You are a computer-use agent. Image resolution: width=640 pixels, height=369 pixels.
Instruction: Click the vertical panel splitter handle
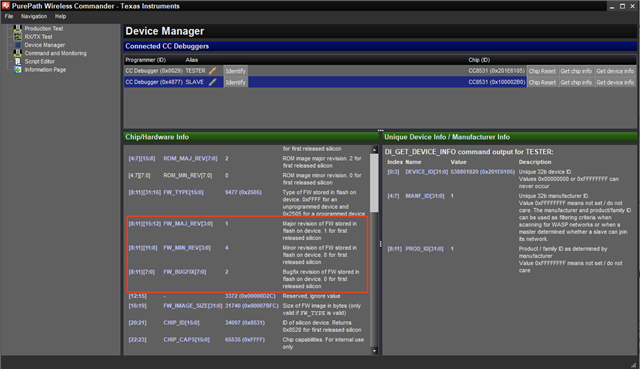[380, 244]
